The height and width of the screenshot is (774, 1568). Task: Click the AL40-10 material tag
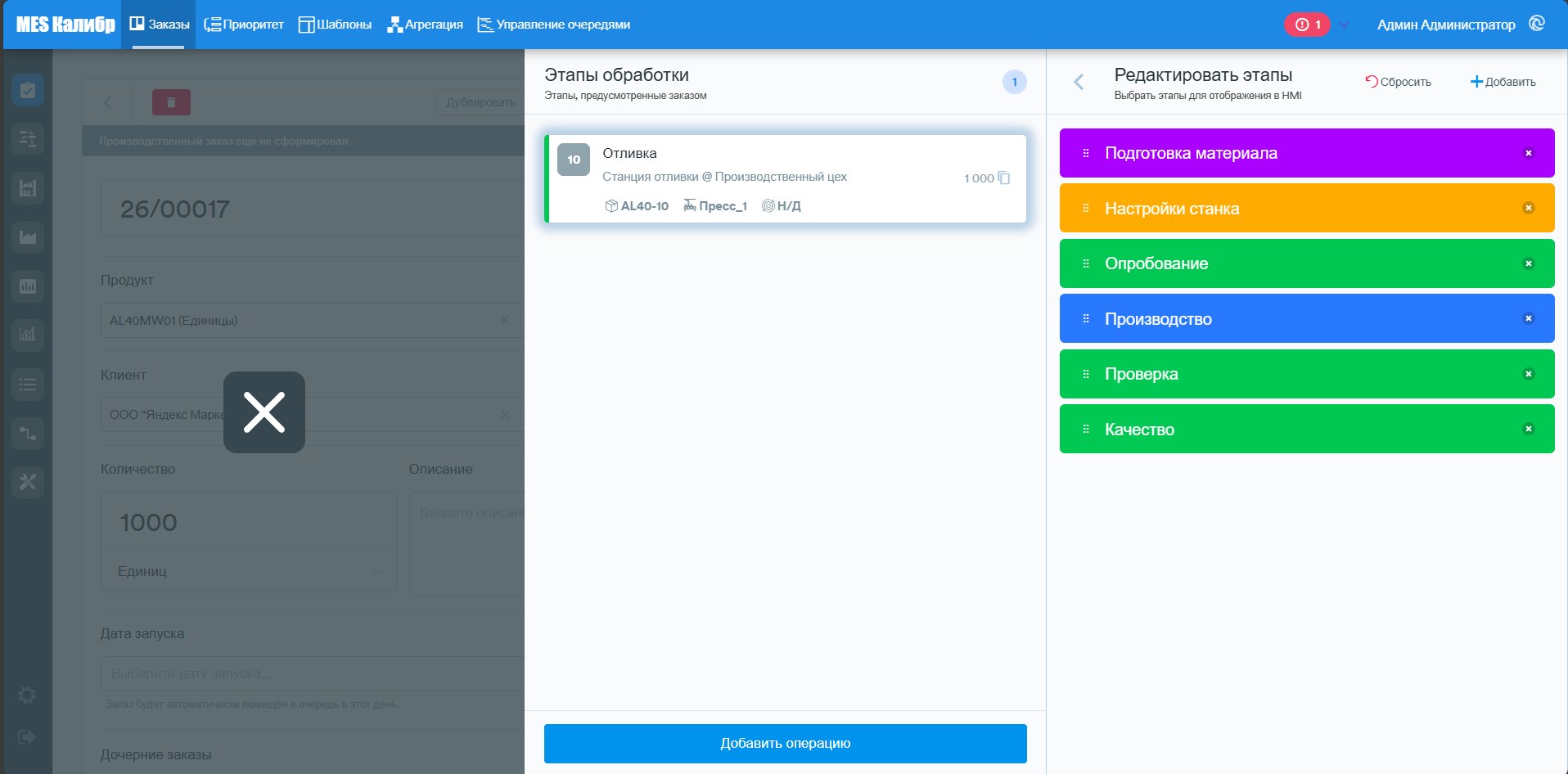tap(637, 206)
